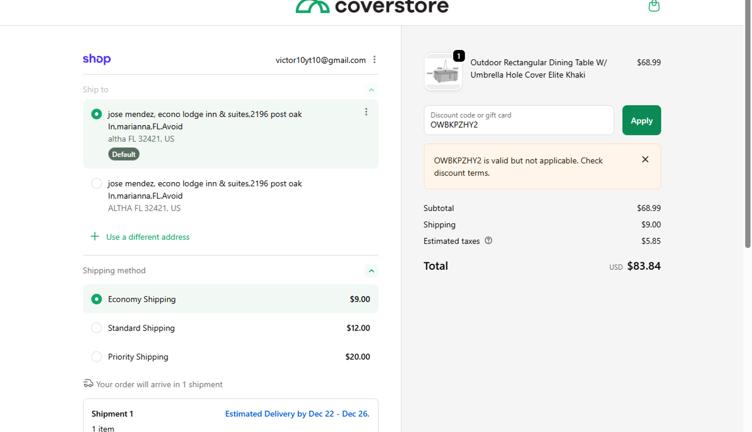Click the Shipment 1 heading
The width and height of the screenshot is (752, 432).
tap(112, 414)
